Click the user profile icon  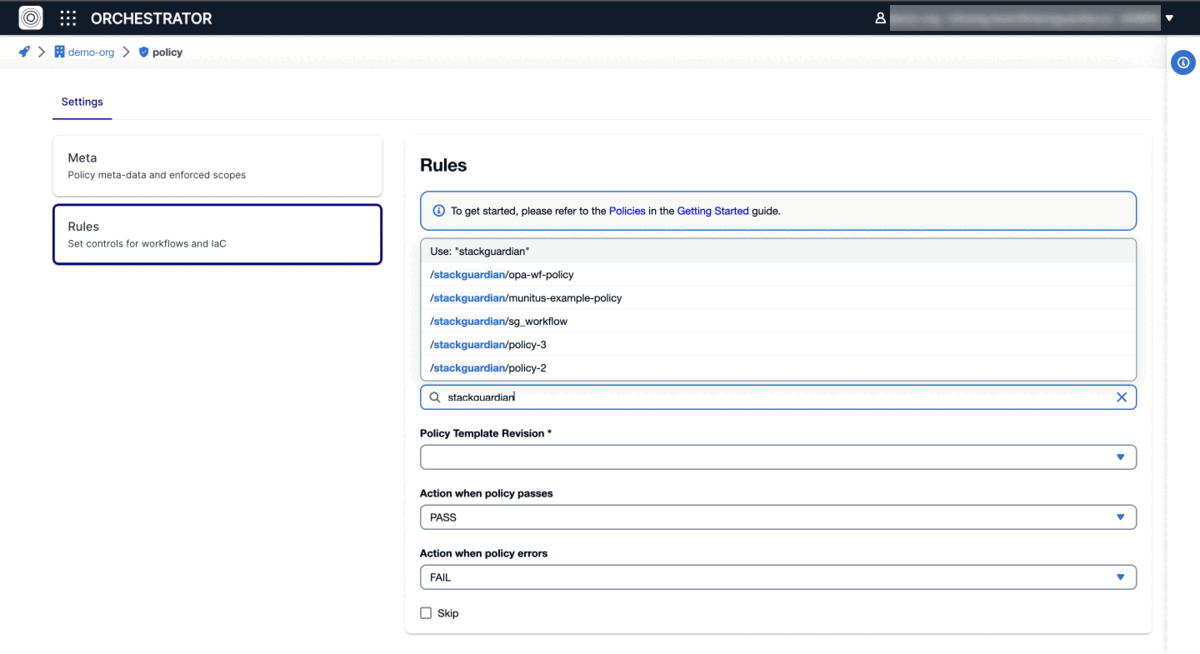(880, 18)
